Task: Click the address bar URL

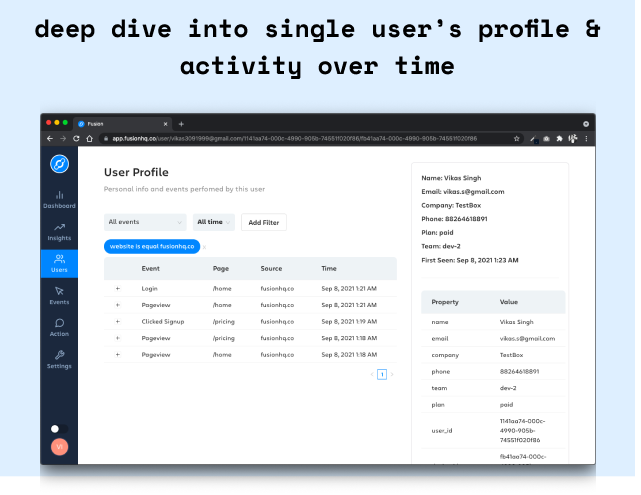Action: point(294,139)
